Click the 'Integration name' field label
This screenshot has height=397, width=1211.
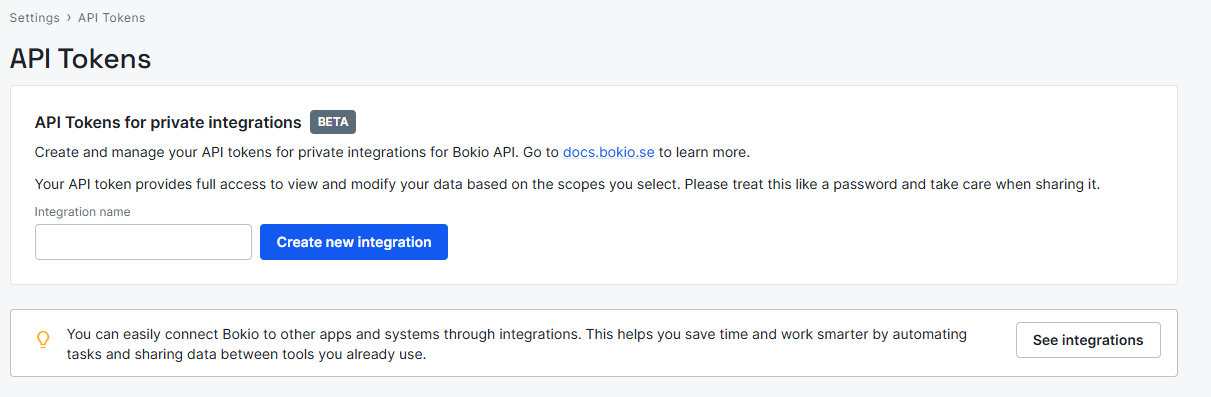pos(82,212)
